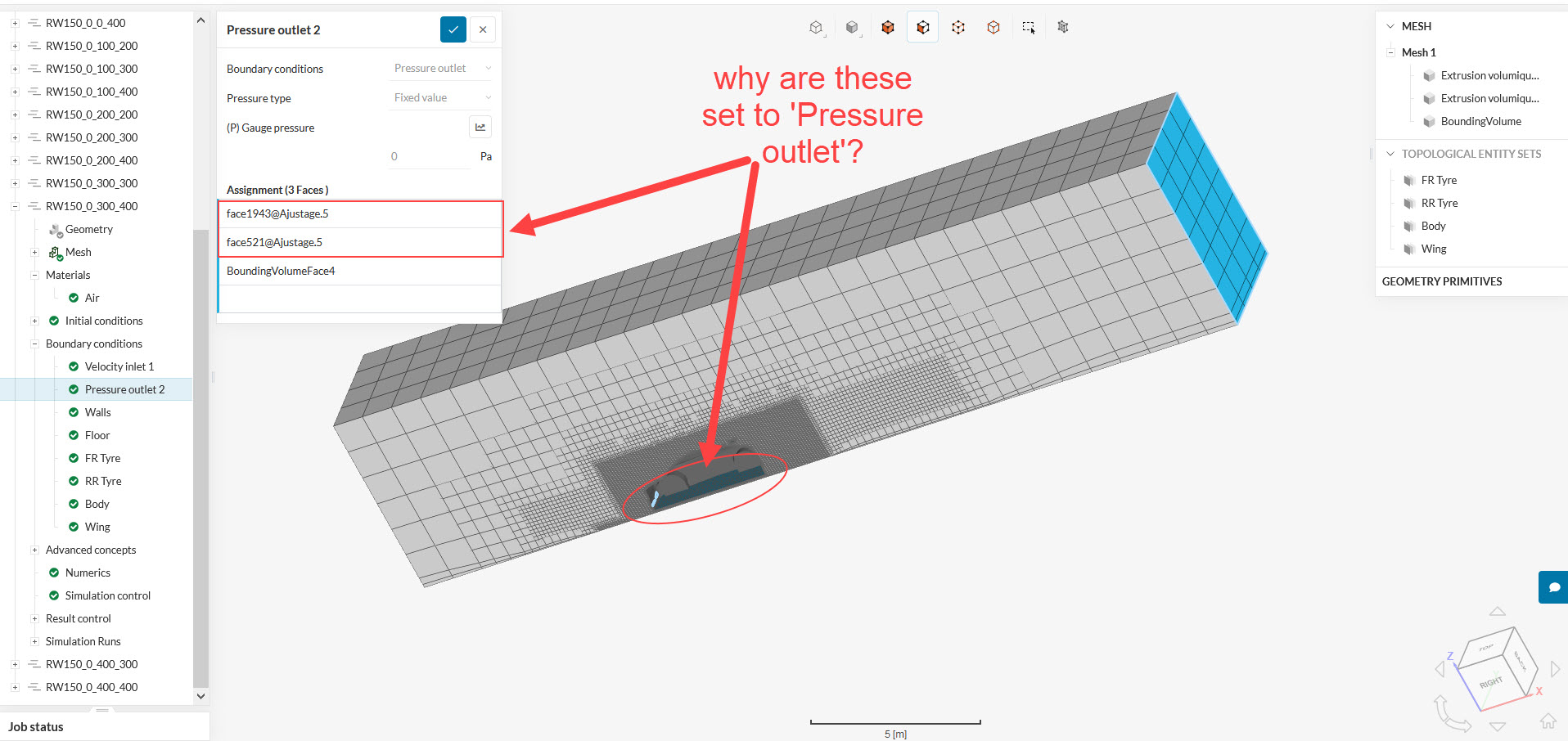Select the first Extrusion volumique mesh part
Viewport: 1568px width, 741px height.
[x=1489, y=75]
